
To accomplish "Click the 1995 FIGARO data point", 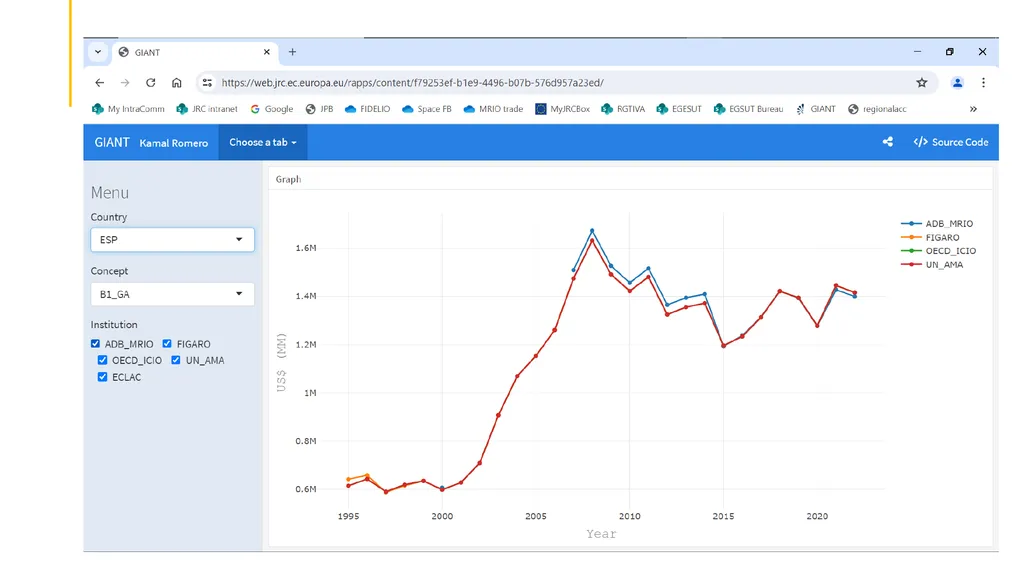I will click(348, 480).
